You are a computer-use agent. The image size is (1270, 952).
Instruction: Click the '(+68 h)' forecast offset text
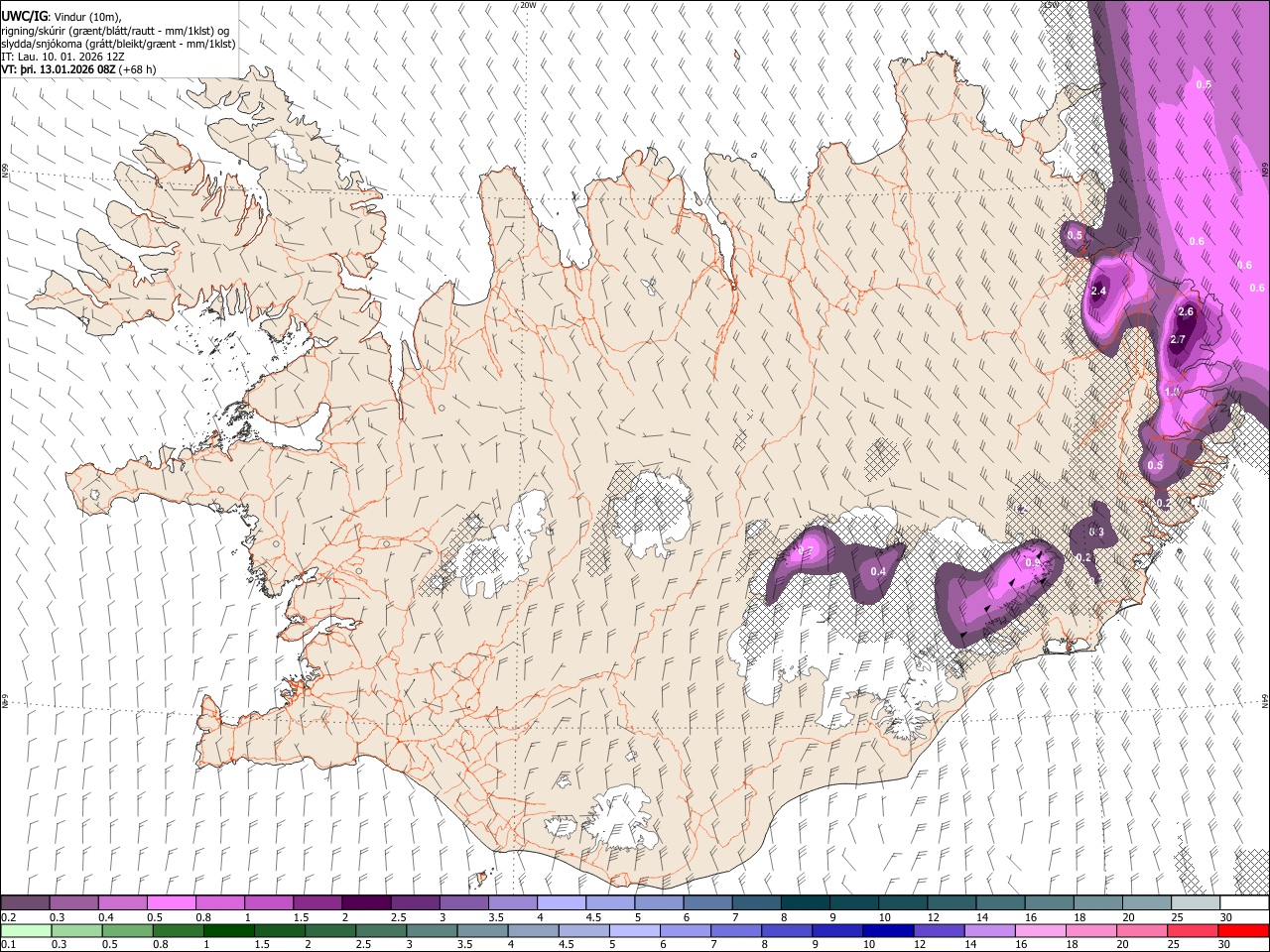click(137, 69)
